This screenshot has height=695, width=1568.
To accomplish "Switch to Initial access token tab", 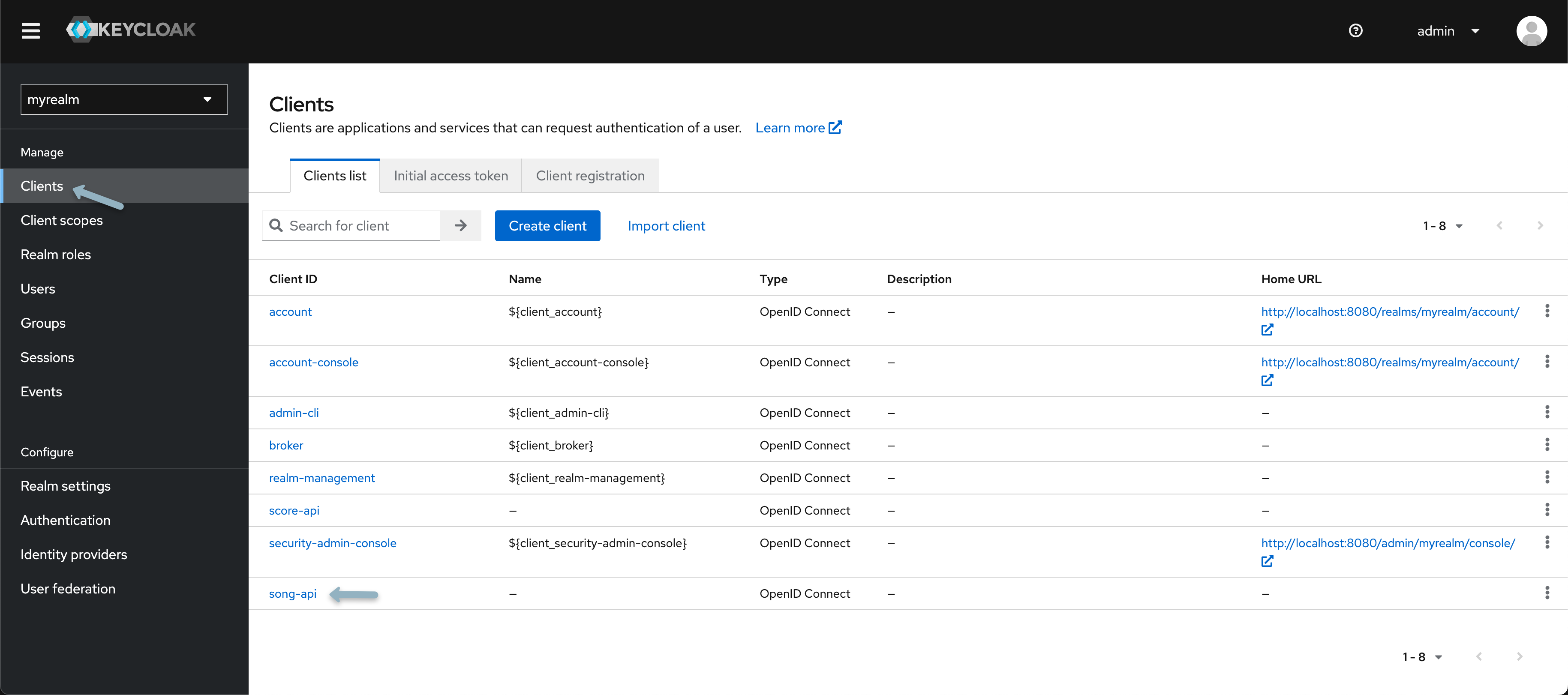I will [x=451, y=175].
